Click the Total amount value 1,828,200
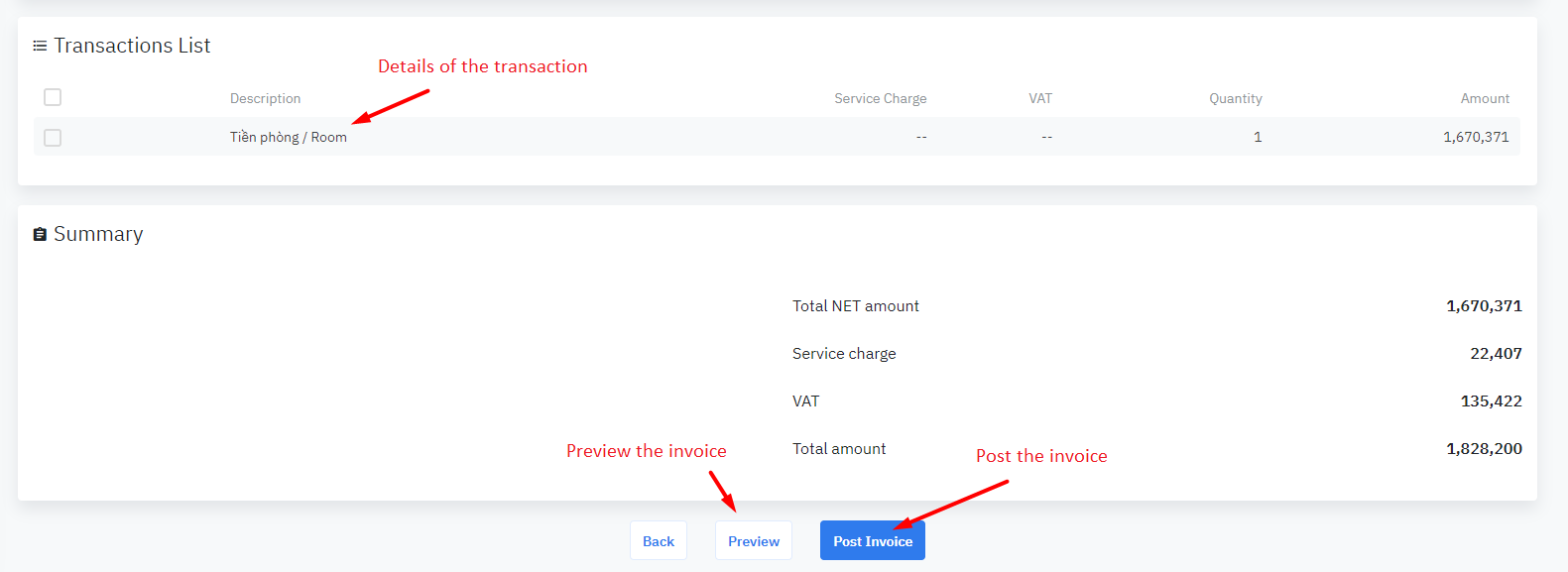This screenshot has height=572, width=1568. tap(1483, 449)
